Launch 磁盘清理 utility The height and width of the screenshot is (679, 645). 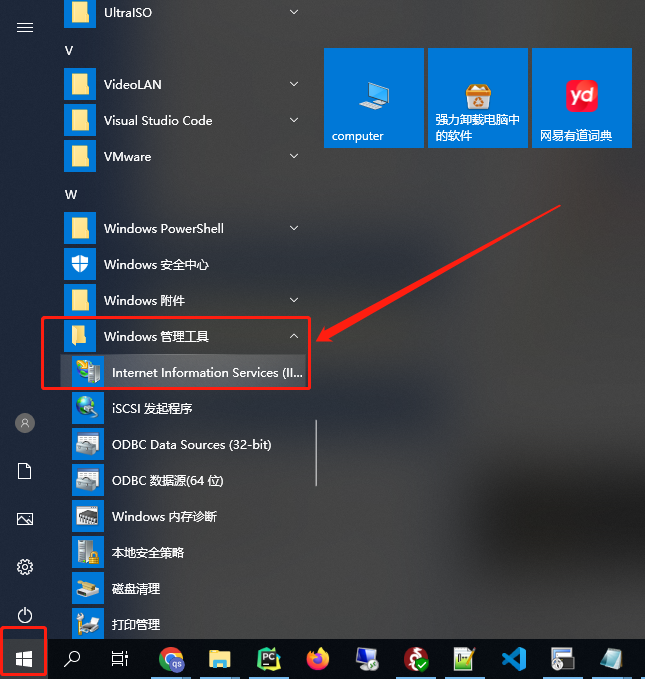184,588
